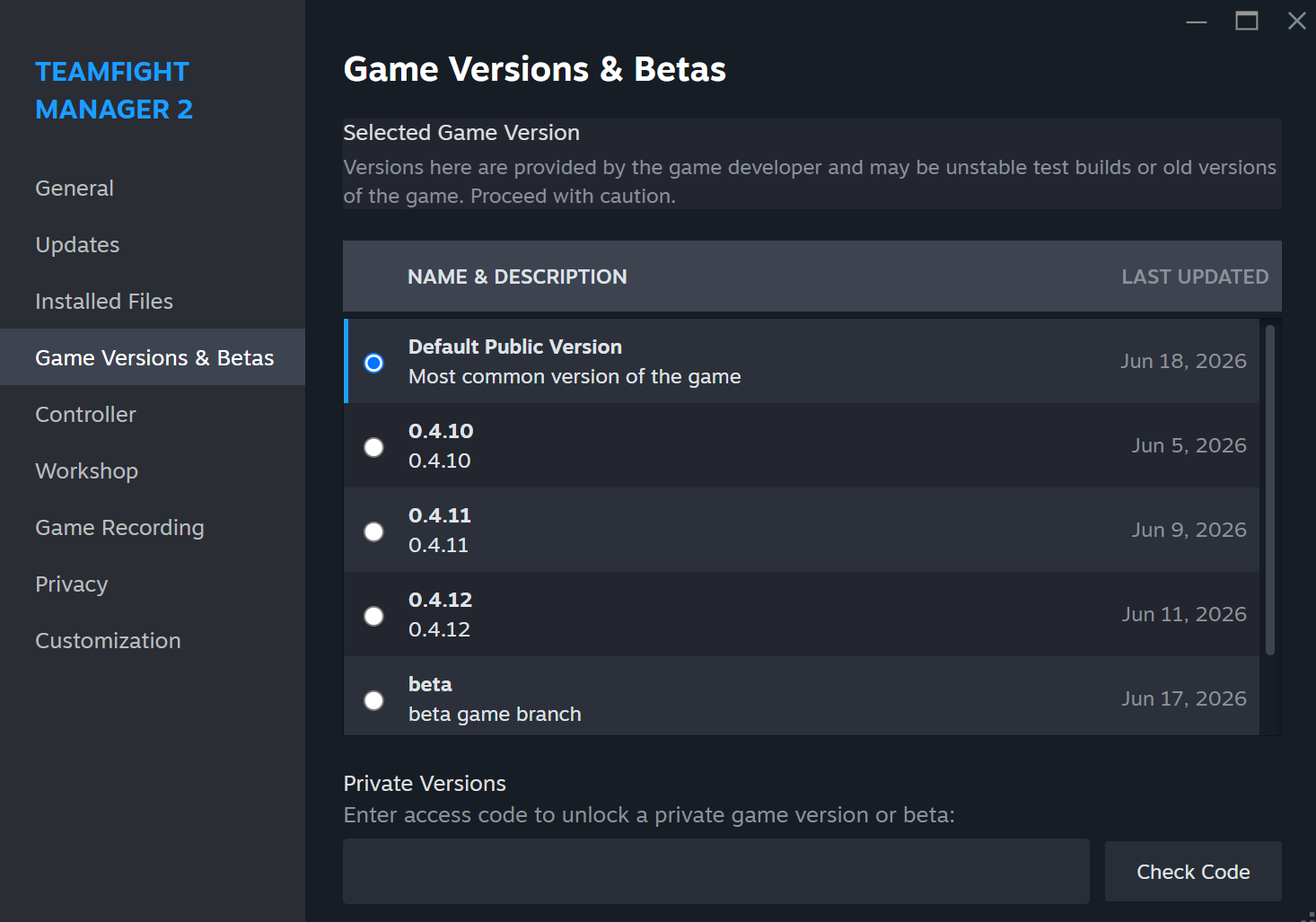1316x922 pixels.
Task: Click the LAST UPDATED column header
Action: (1195, 277)
